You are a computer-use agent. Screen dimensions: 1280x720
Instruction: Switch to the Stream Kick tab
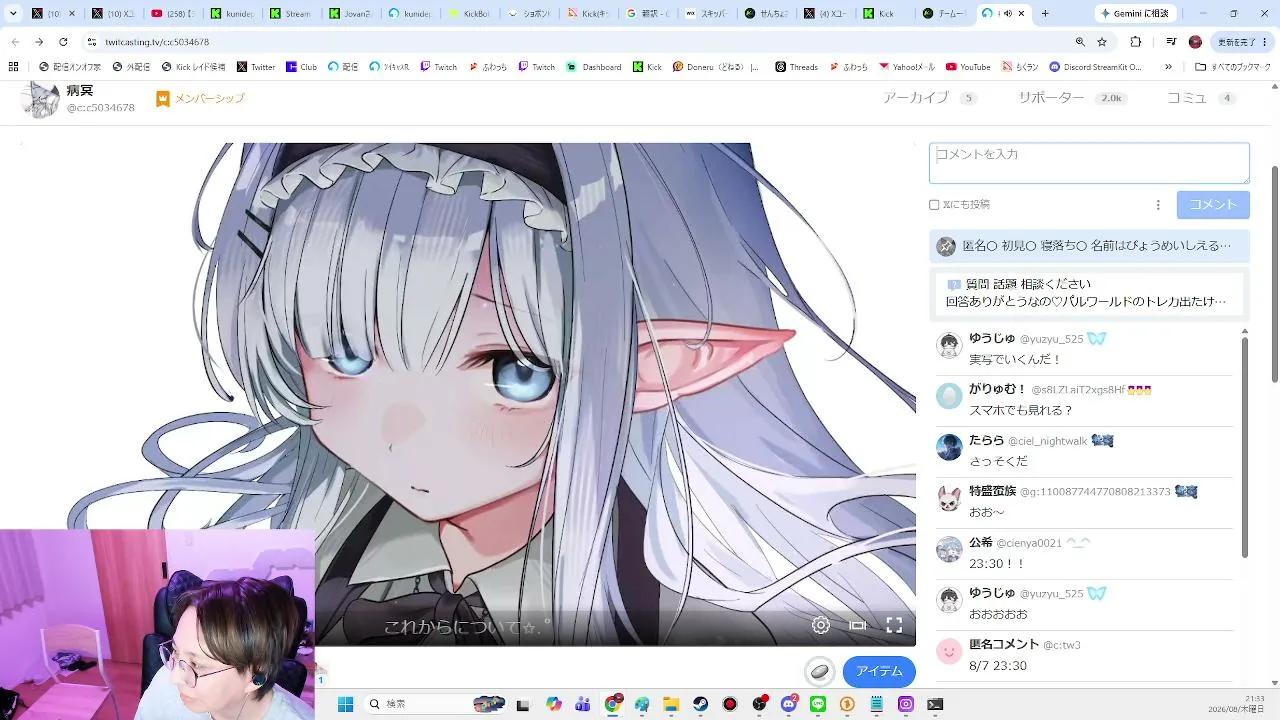292,13
